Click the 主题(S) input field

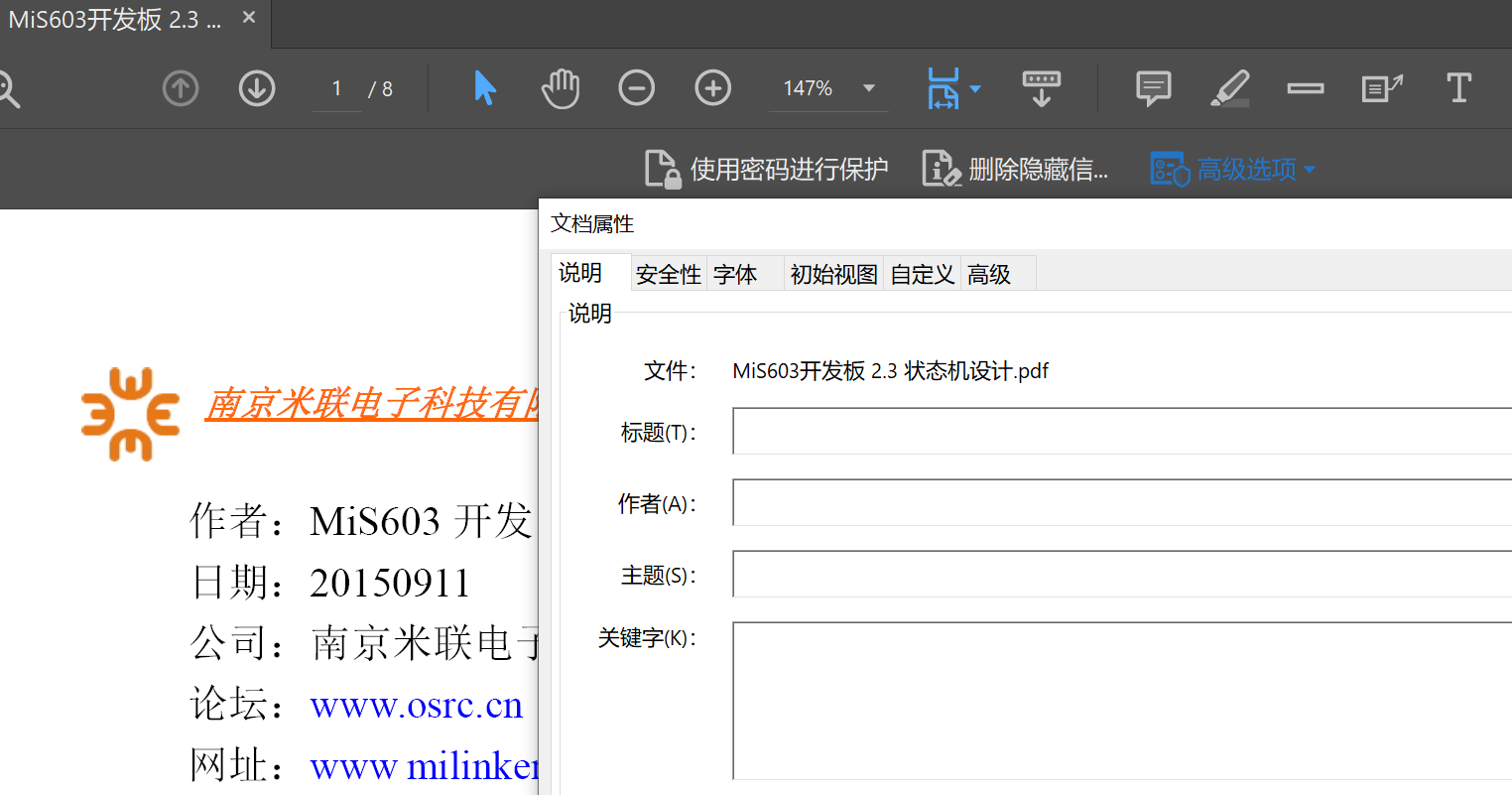click(1122, 574)
